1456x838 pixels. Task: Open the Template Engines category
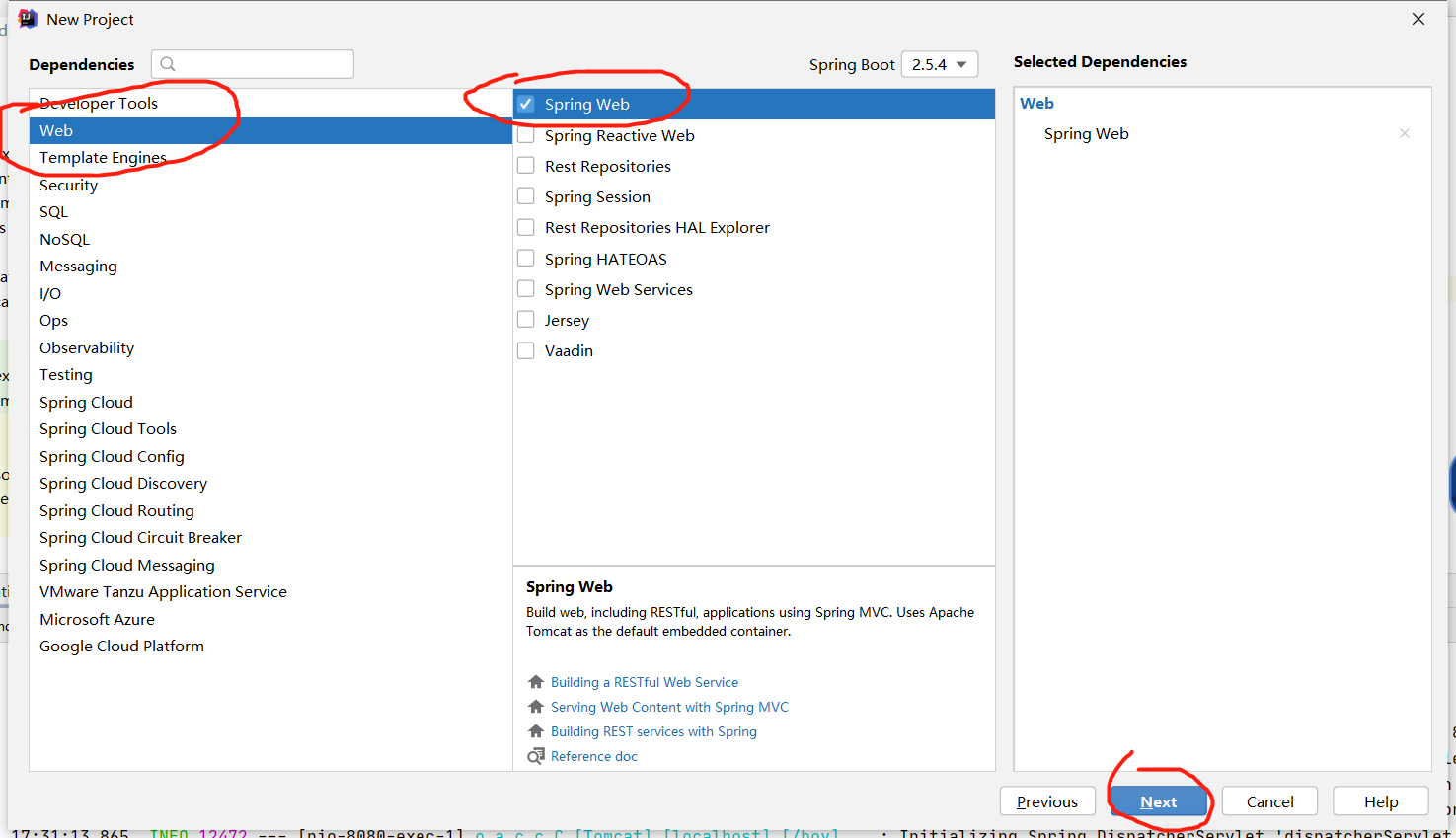coord(270,157)
